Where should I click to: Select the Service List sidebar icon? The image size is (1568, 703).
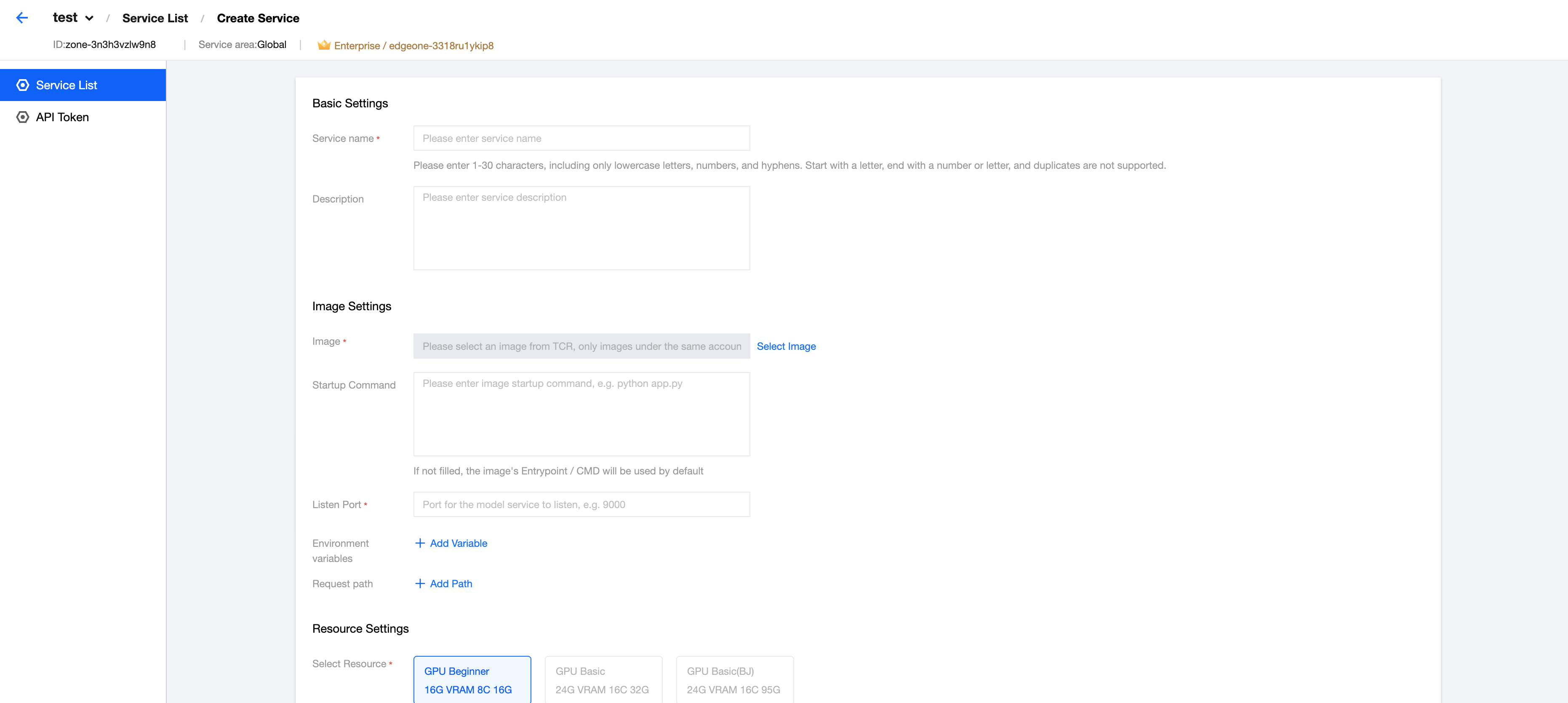click(x=23, y=85)
